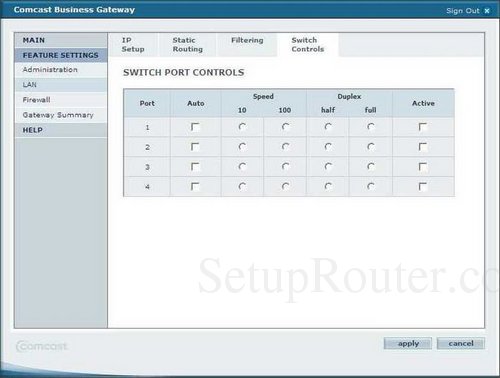Select speed 10 for port 2
Image resolution: width=500 pixels, height=378 pixels.
[242, 147]
